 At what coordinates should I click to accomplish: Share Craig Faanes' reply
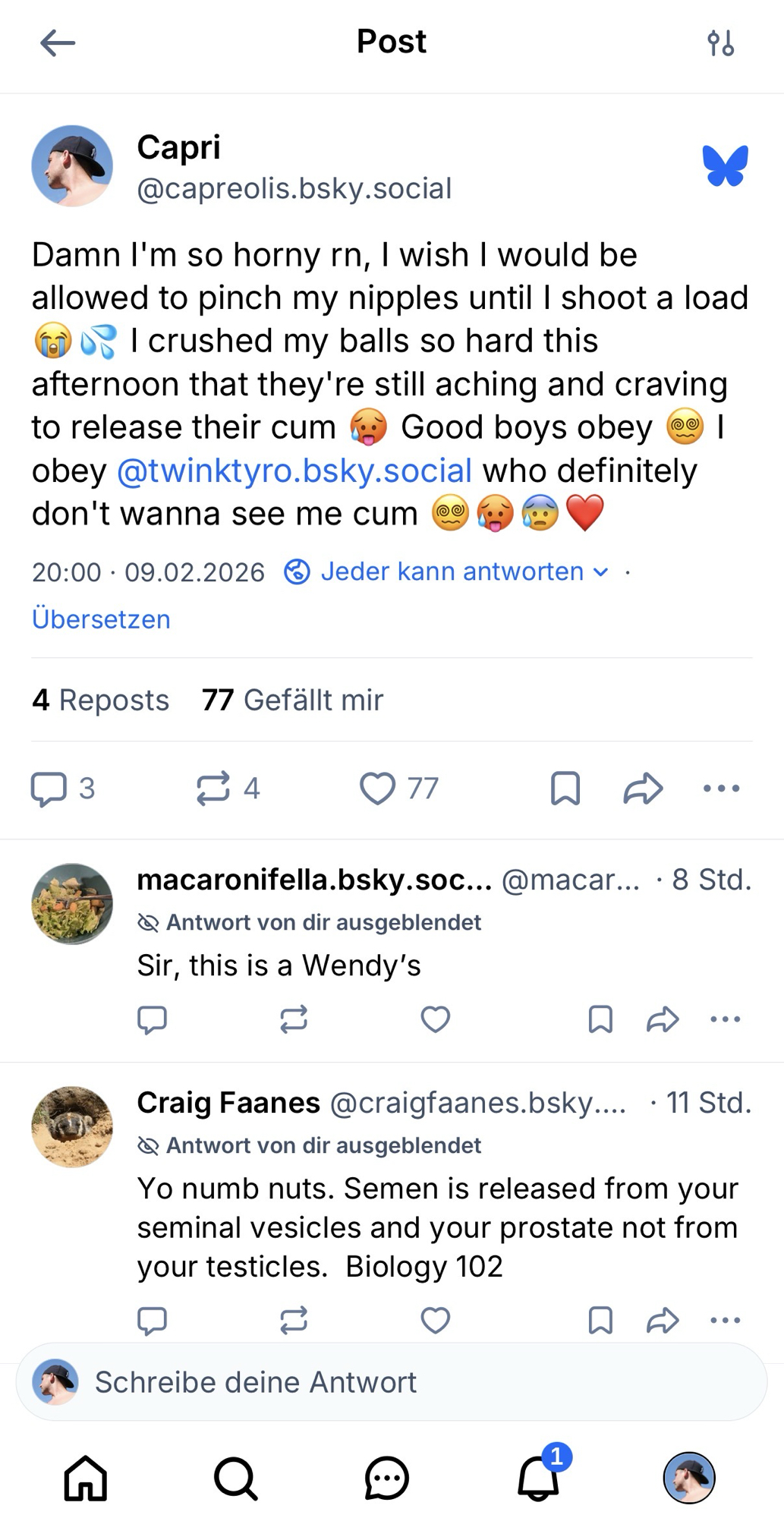click(662, 1321)
